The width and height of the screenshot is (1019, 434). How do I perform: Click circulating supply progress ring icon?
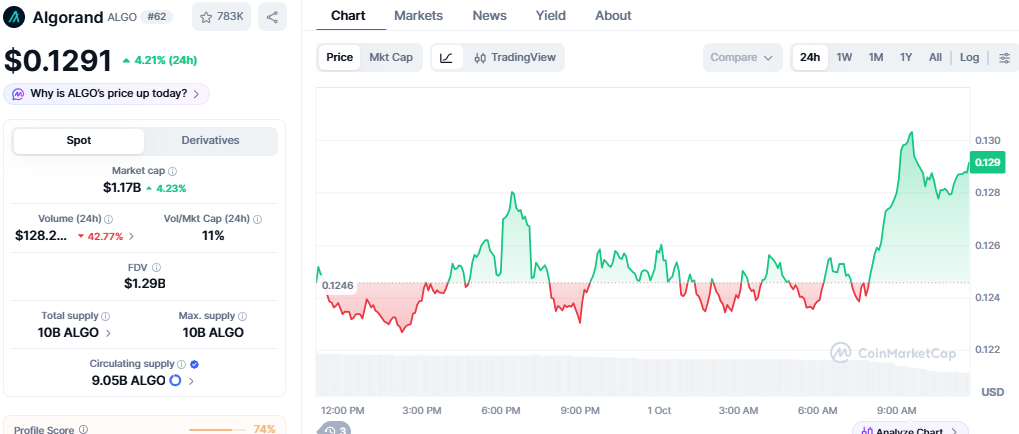[175, 381]
